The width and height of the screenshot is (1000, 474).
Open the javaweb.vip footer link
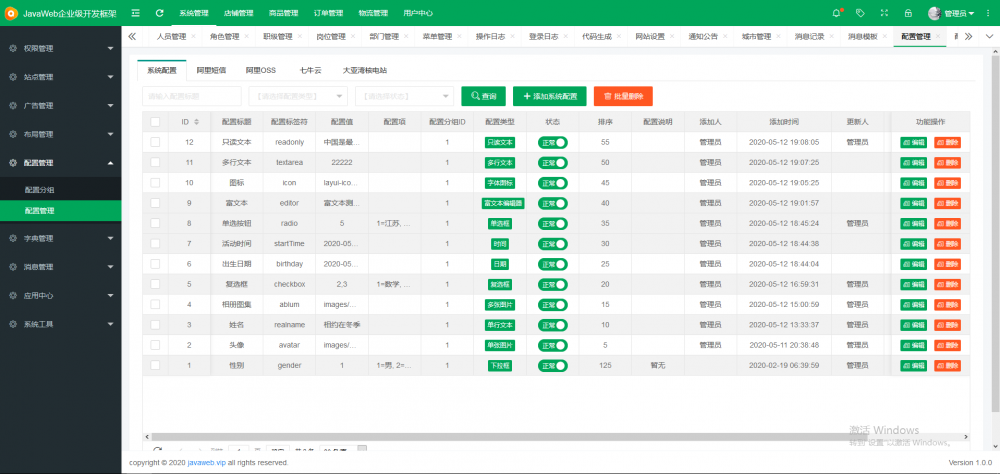pyautogui.click(x=207, y=463)
